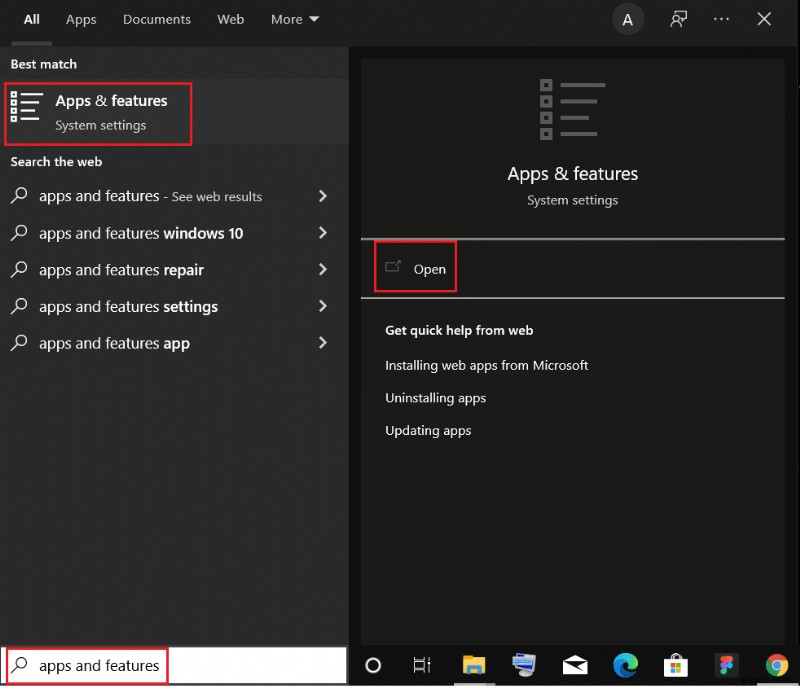Open Task View on the taskbar
The height and width of the screenshot is (688, 800).
coord(421,665)
